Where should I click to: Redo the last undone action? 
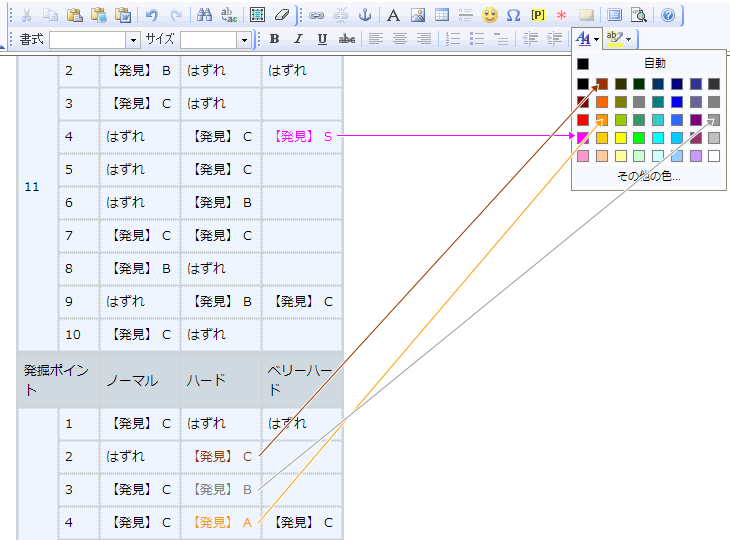coord(176,15)
